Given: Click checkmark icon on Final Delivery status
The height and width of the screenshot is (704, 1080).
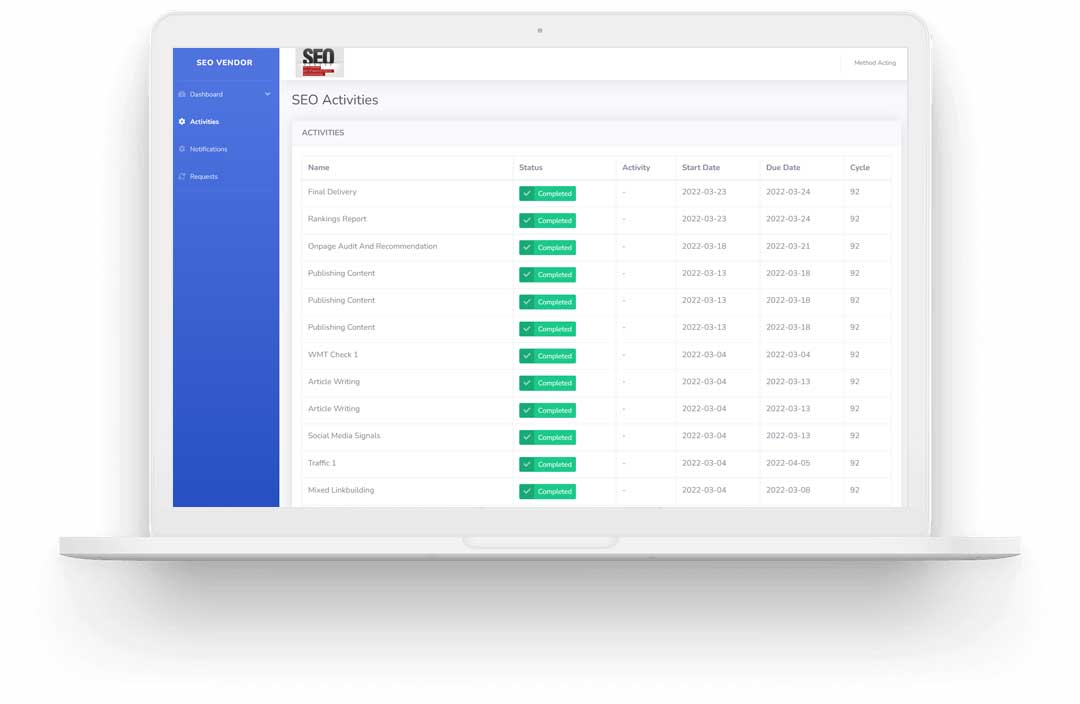Looking at the screenshot, I should click(527, 194).
